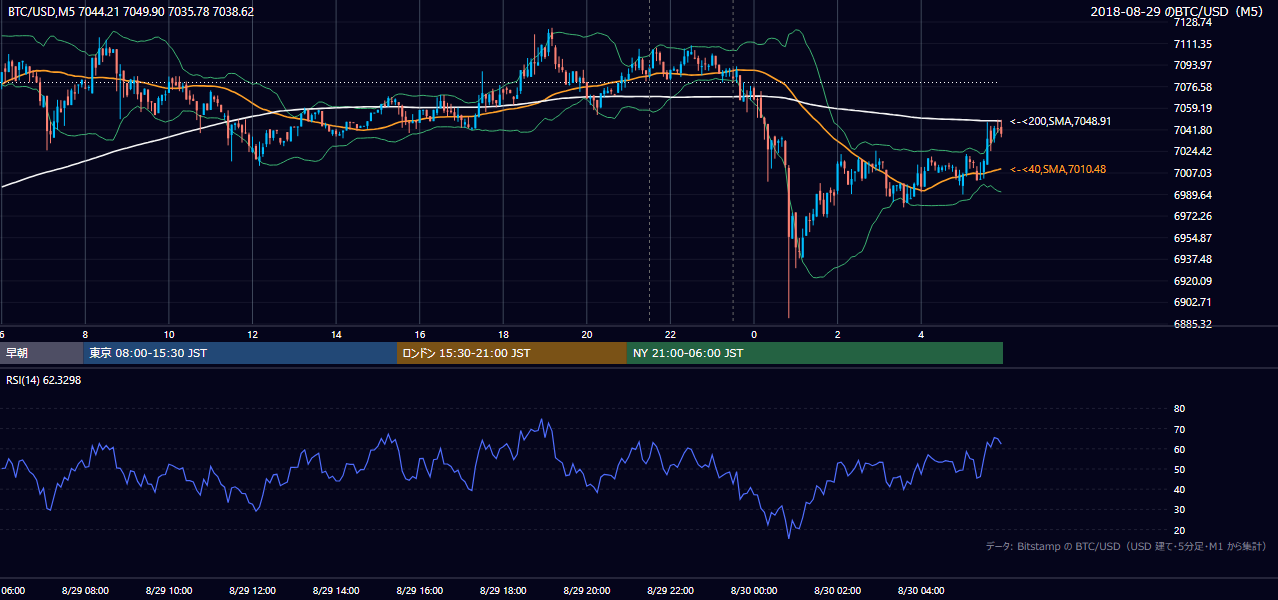This screenshot has height=600, width=1278.
Task: Select the NY 21:00-06:00 JST session bar
Action: coord(815,353)
